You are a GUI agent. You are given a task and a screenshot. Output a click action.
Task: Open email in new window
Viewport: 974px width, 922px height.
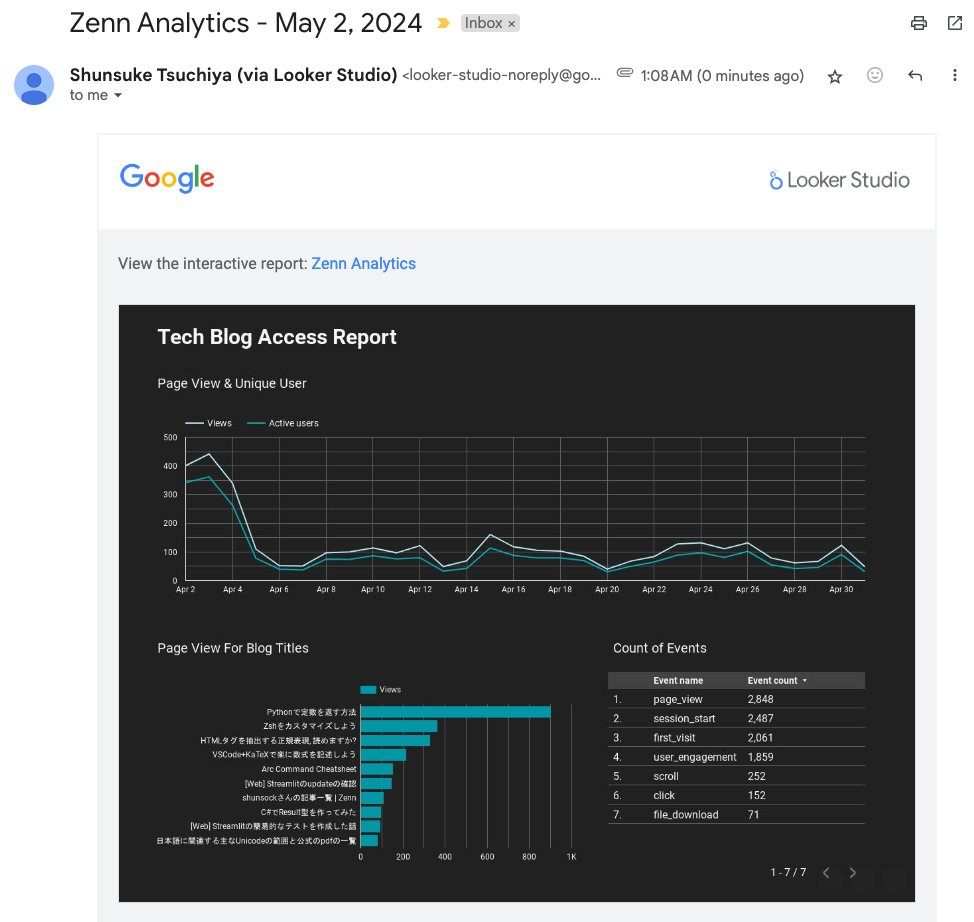955,24
